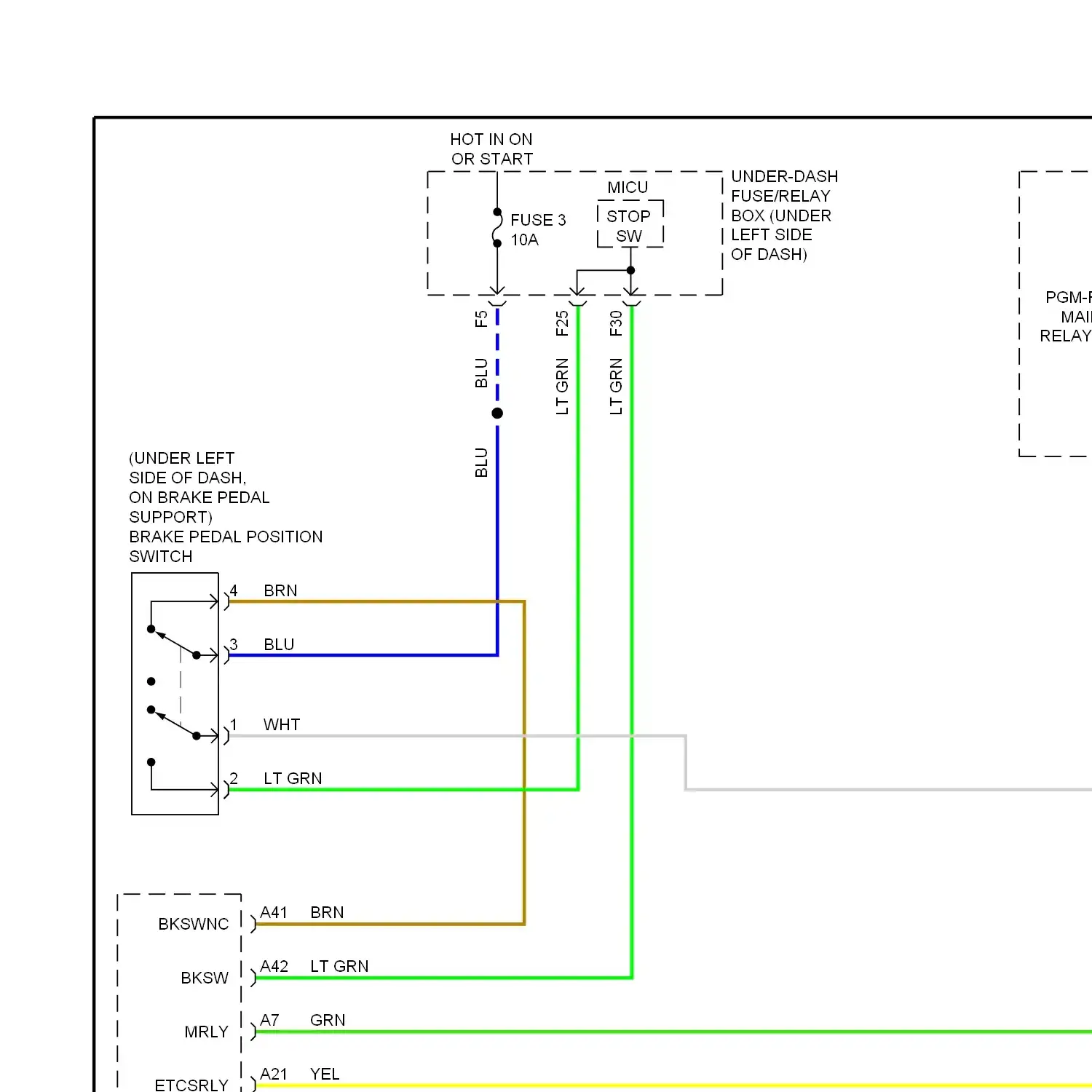The image size is (1092, 1092).
Task: Click the 'LT GRN' label at switch terminal 2
Action: click(293, 778)
